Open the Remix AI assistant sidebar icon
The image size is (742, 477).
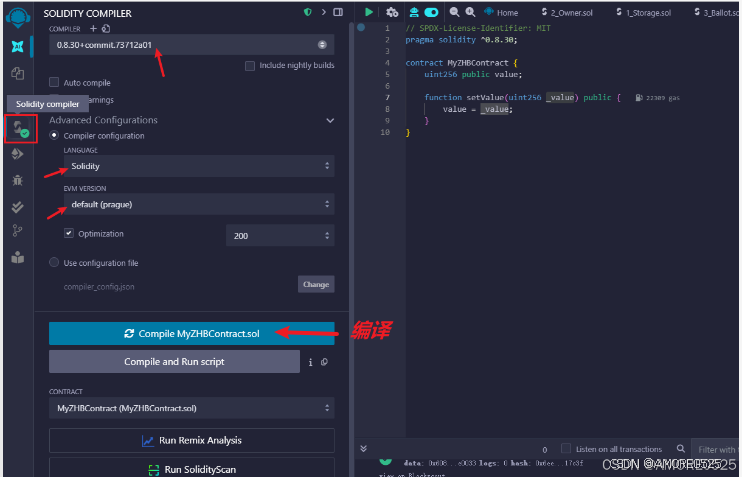tap(18, 46)
